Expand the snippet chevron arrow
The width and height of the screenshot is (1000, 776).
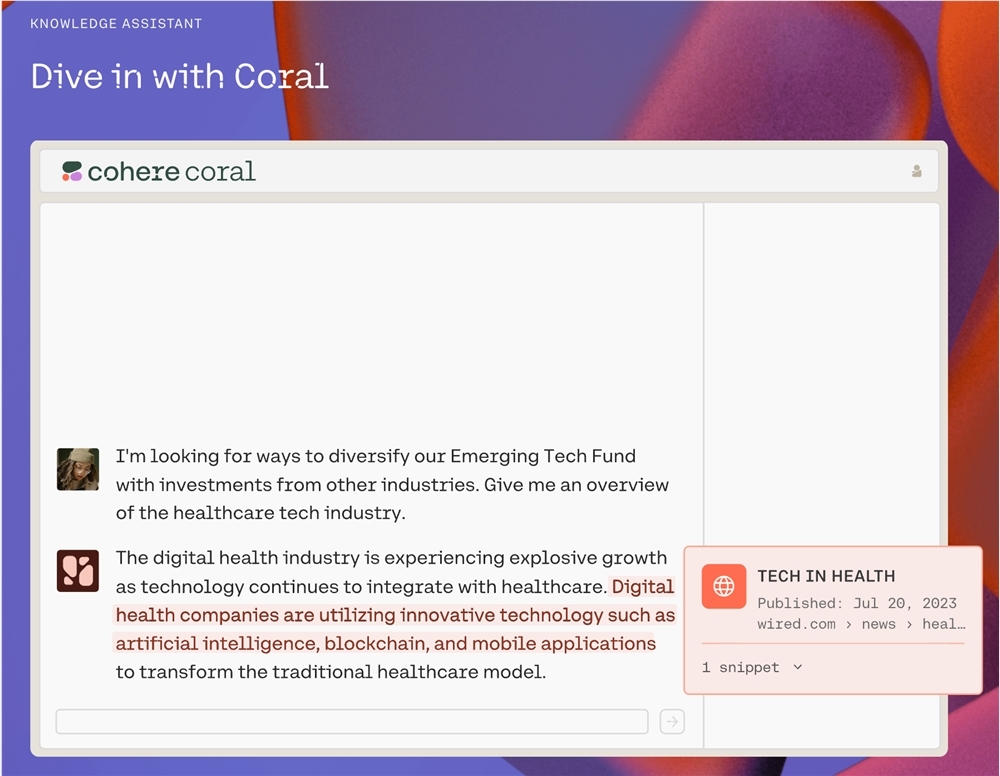coord(798,667)
